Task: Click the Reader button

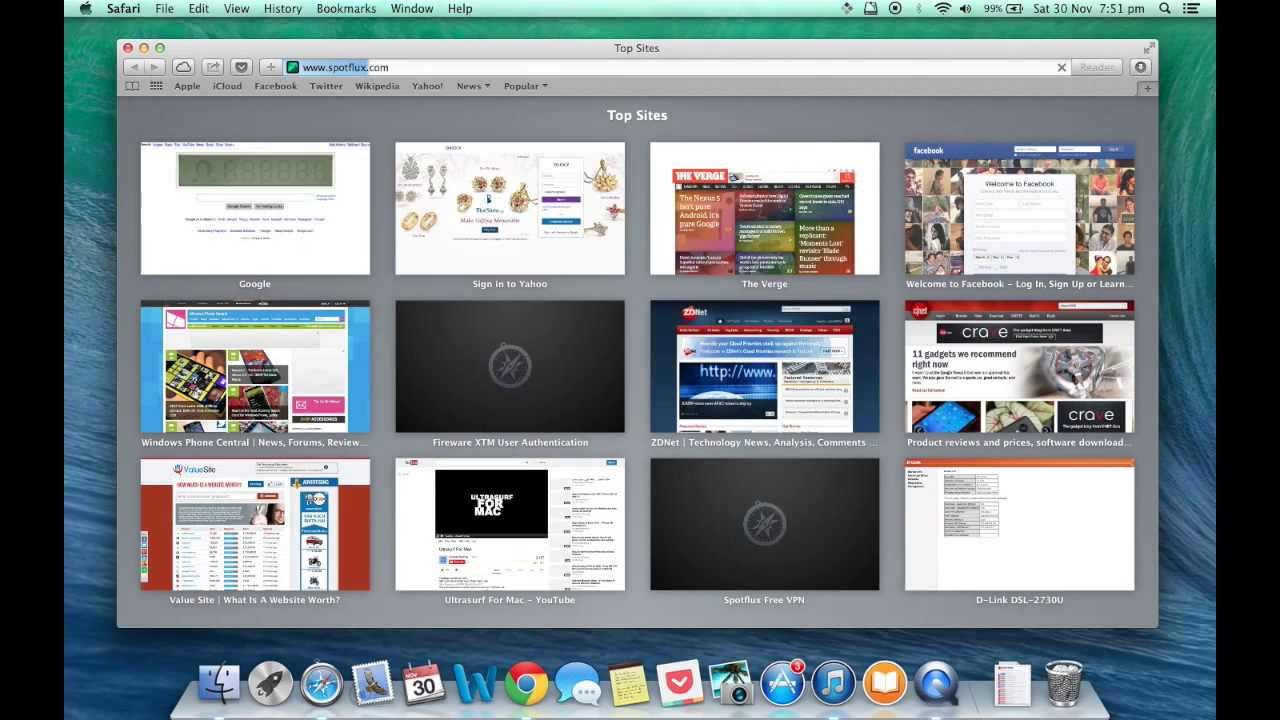Action: pyautogui.click(x=1097, y=67)
